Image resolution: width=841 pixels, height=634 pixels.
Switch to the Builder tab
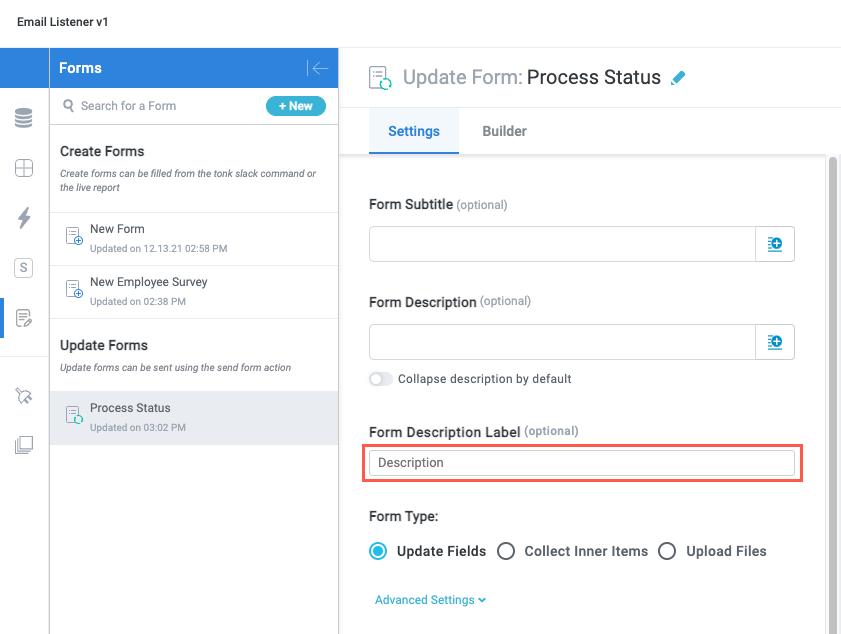click(504, 131)
